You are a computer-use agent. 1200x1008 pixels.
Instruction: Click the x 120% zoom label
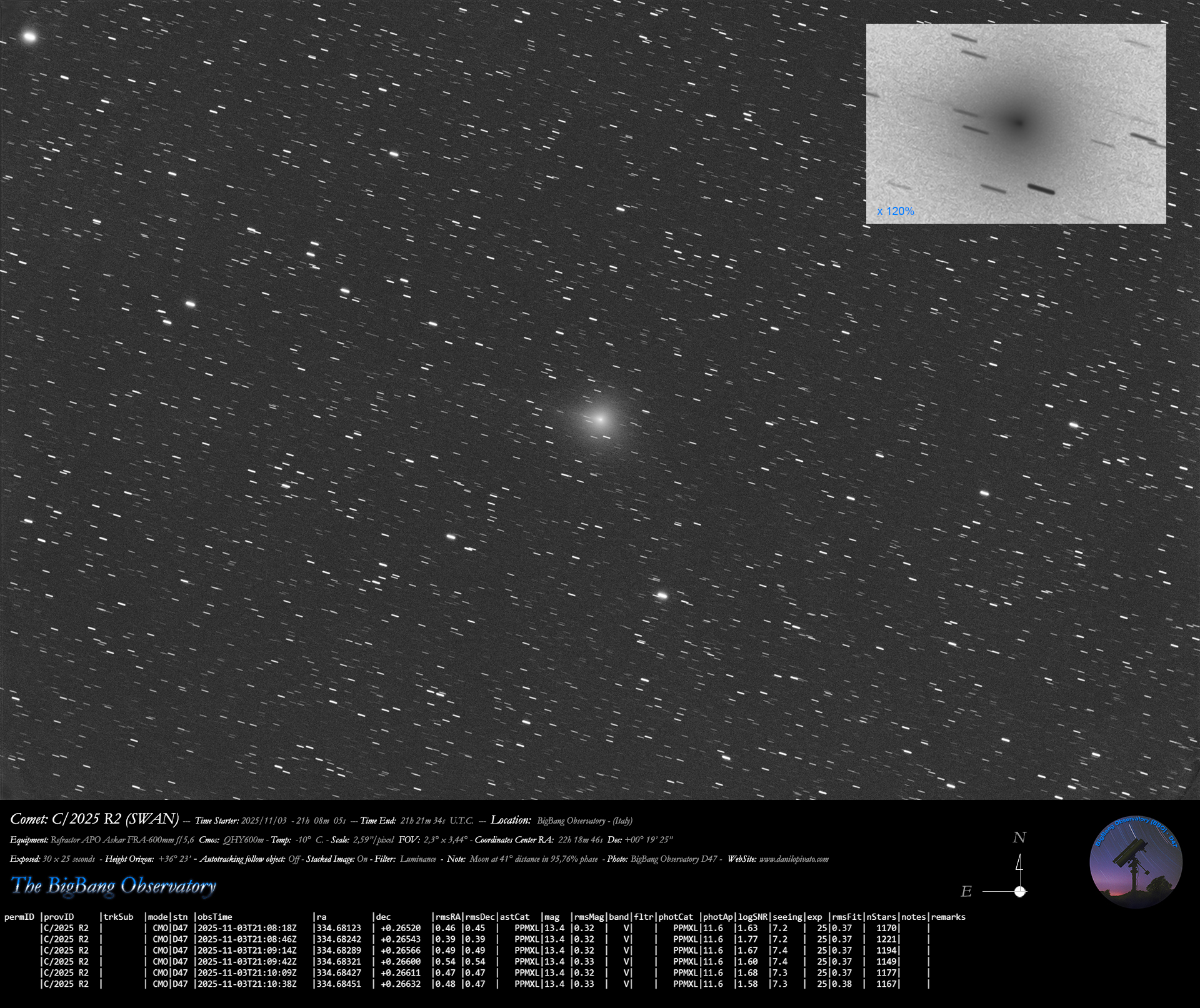pyautogui.click(x=895, y=211)
